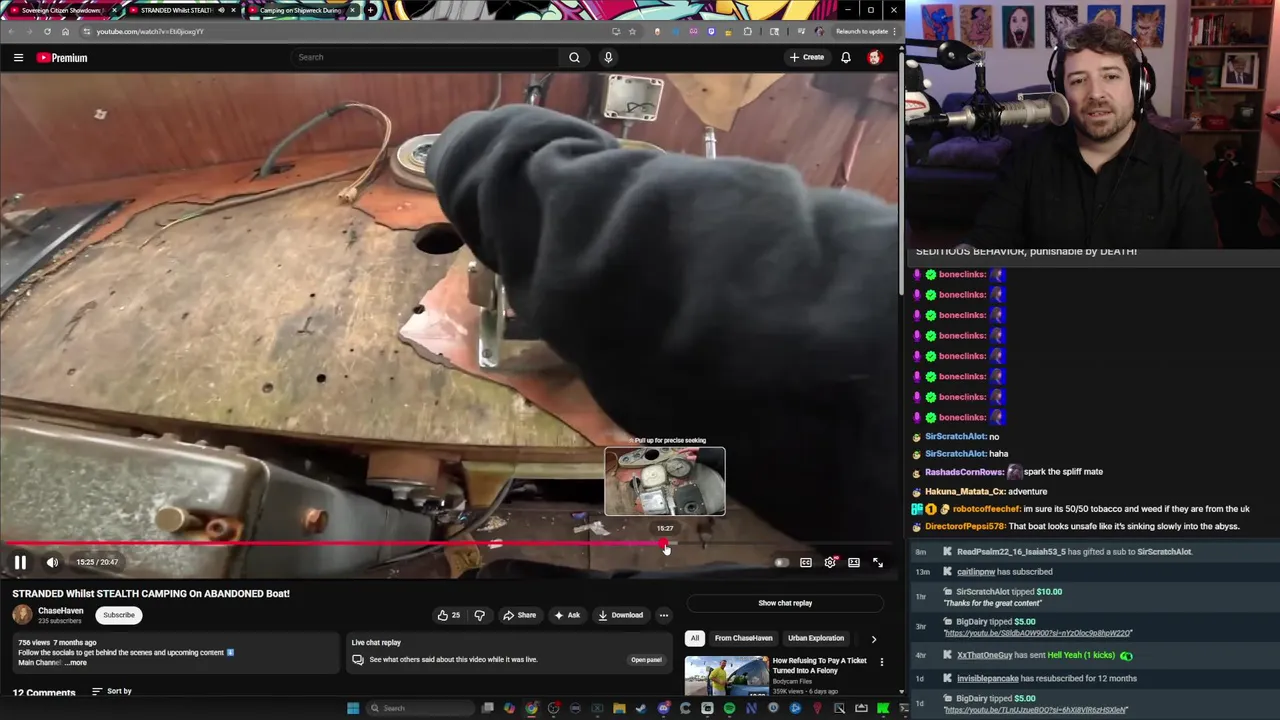The height and width of the screenshot is (720, 1280).
Task: Select the All filter chip
Action: (x=695, y=638)
